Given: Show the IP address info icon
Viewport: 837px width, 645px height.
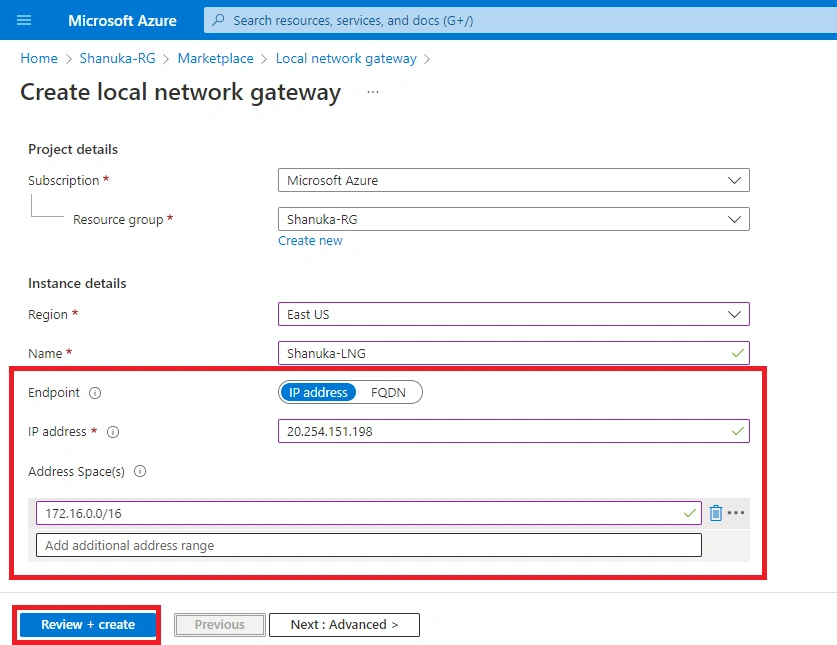Looking at the screenshot, I should tap(113, 432).
